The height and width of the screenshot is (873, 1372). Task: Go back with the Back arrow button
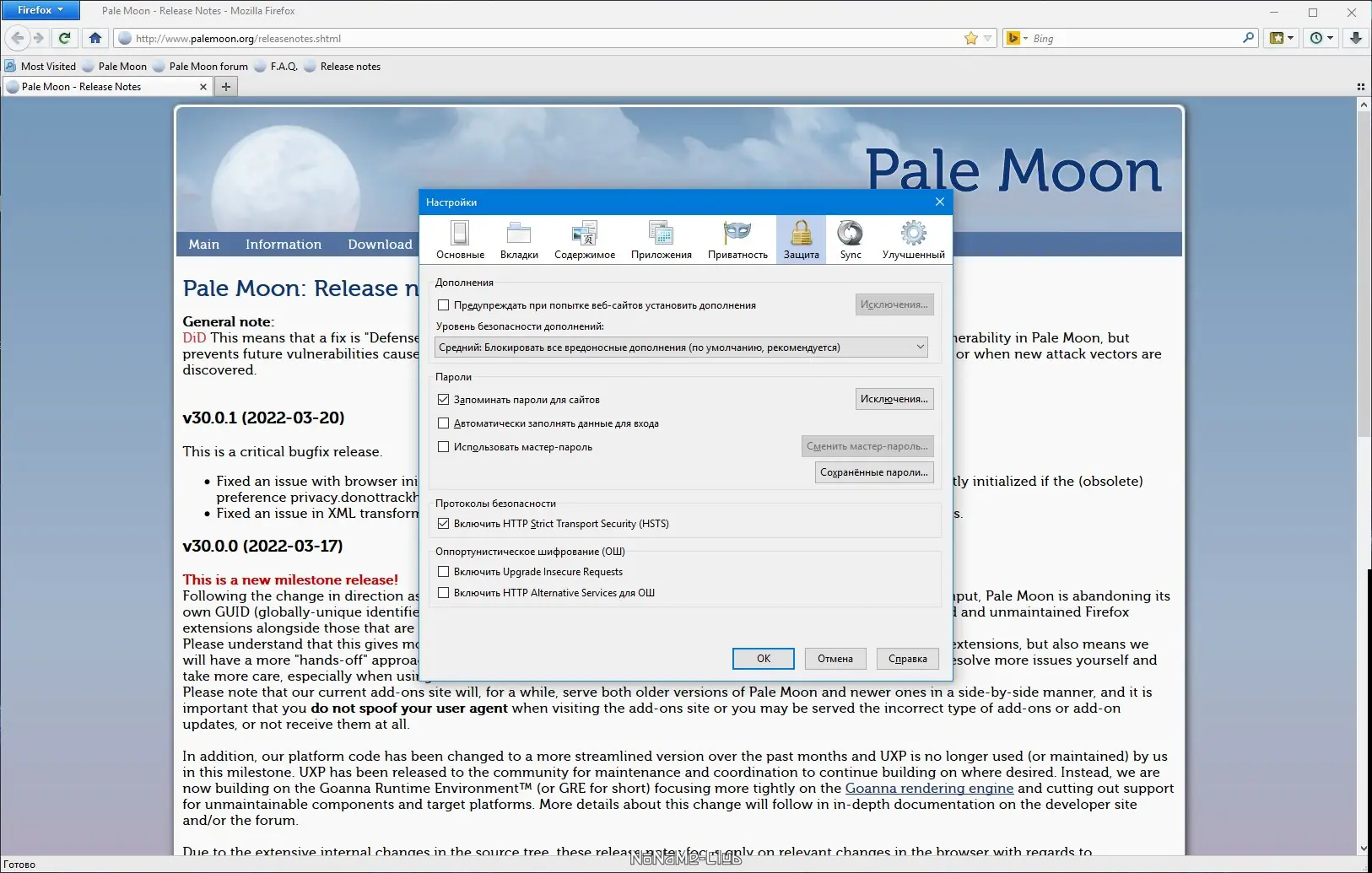18,38
